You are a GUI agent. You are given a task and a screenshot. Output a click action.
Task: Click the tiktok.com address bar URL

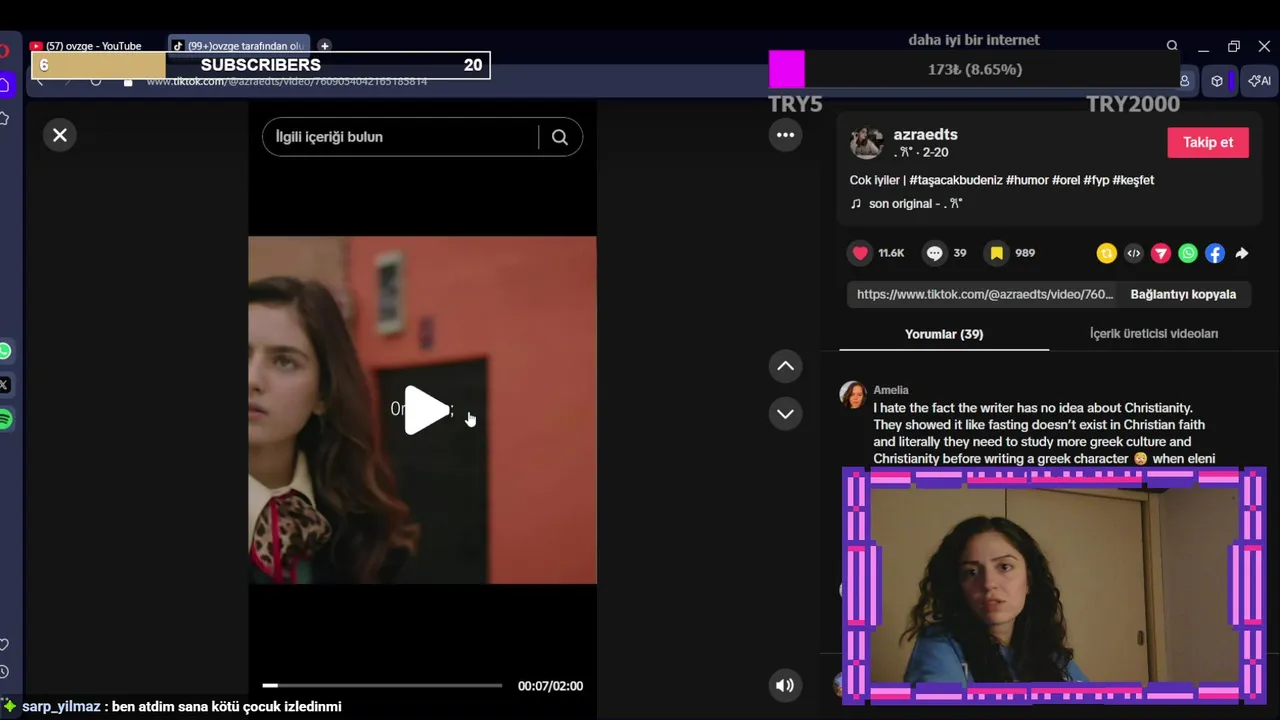[287, 81]
